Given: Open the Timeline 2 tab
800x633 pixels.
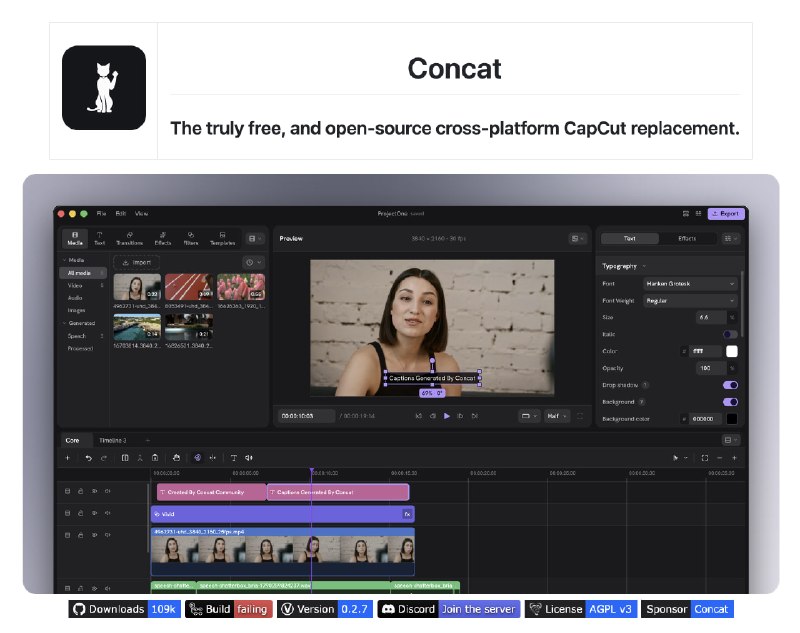Looking at the screenshot, I should 113,440.
